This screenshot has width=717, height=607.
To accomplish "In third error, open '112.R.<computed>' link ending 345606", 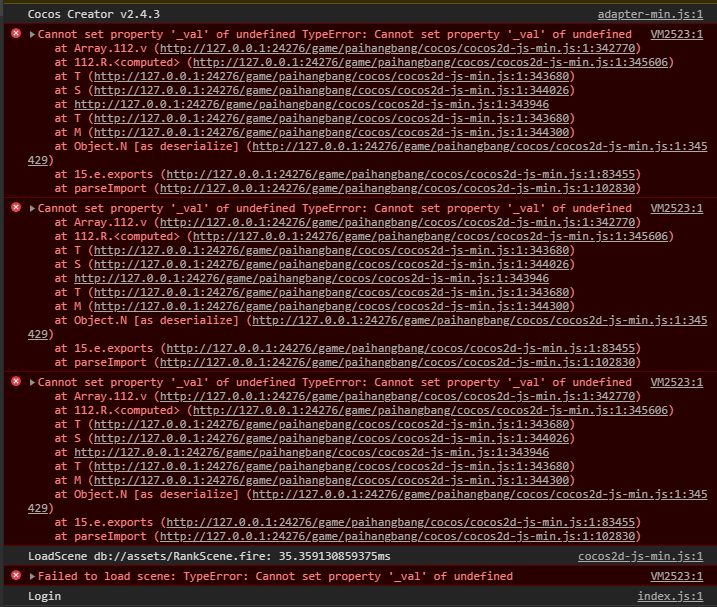I will click(x=430, y=410).
